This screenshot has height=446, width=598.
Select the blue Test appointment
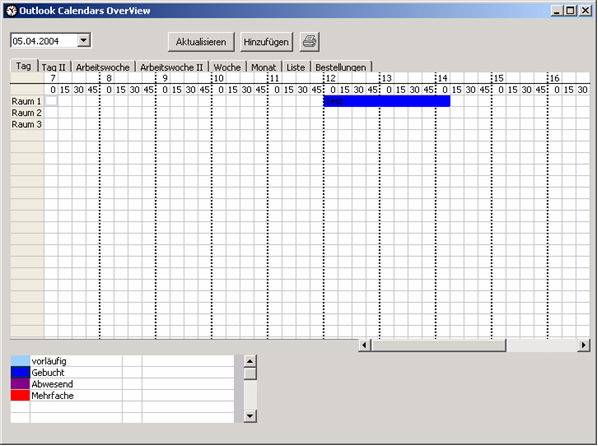[387, 101]
